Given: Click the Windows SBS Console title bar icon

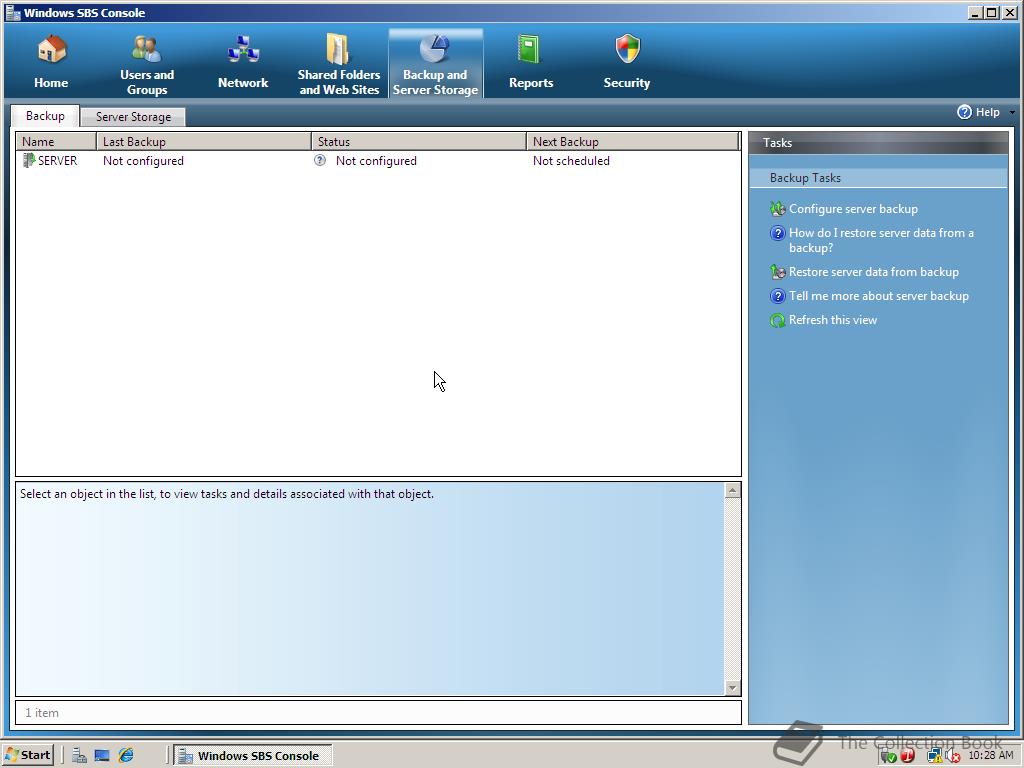Looking at the screenshot, I should coord(13,12).
